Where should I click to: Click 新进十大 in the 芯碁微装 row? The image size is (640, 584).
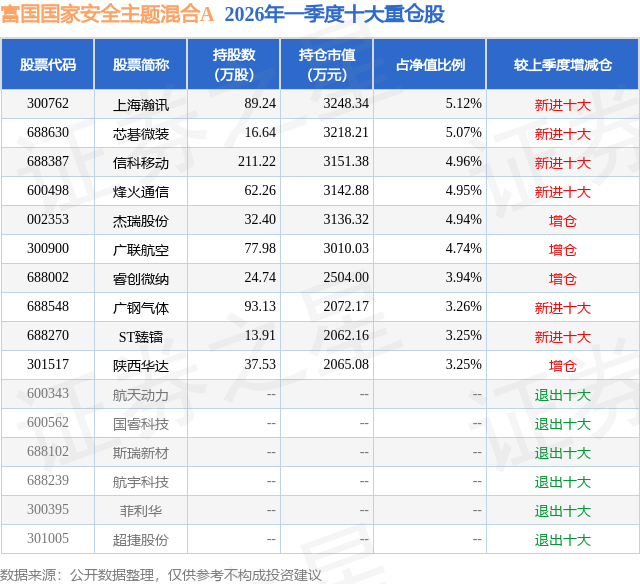click(x=563, y=134)
